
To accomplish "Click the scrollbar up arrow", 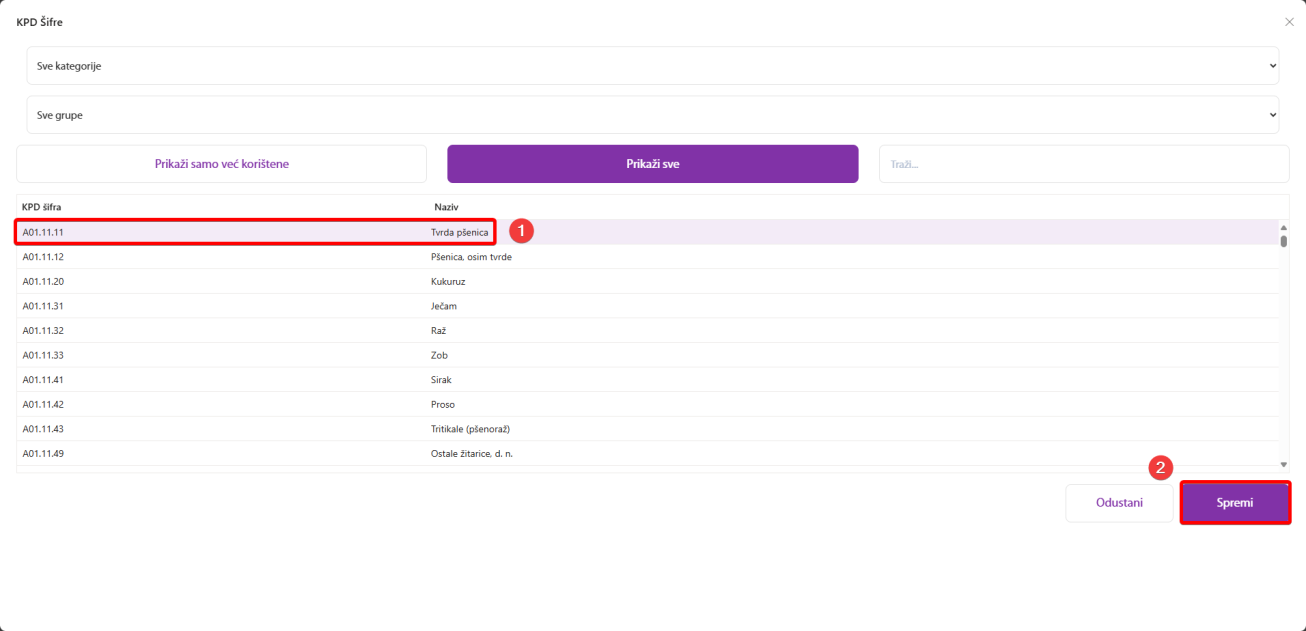I will [1284, 227].
